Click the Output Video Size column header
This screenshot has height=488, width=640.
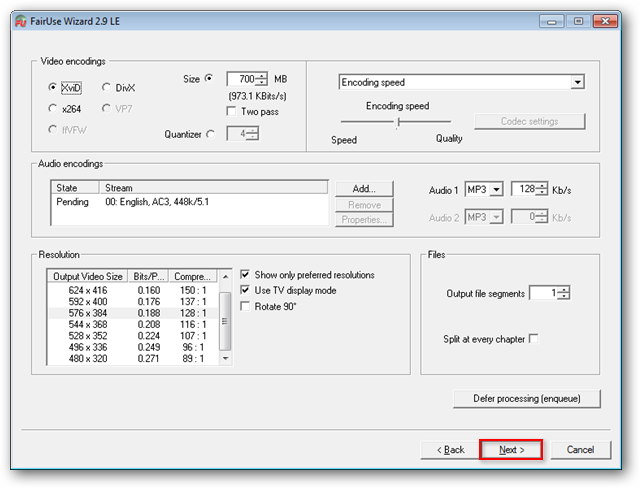point(88,276)
